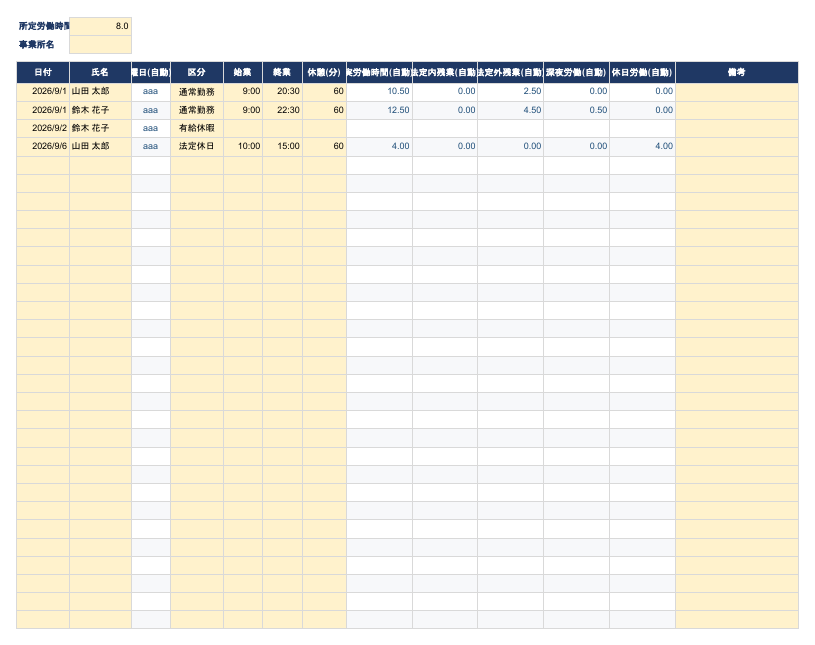The width and height of the screenshot is (815, 645).
Task: Select the 深夜労働(自動) column header
Action: pyautogui.click(x=576, y=73)
